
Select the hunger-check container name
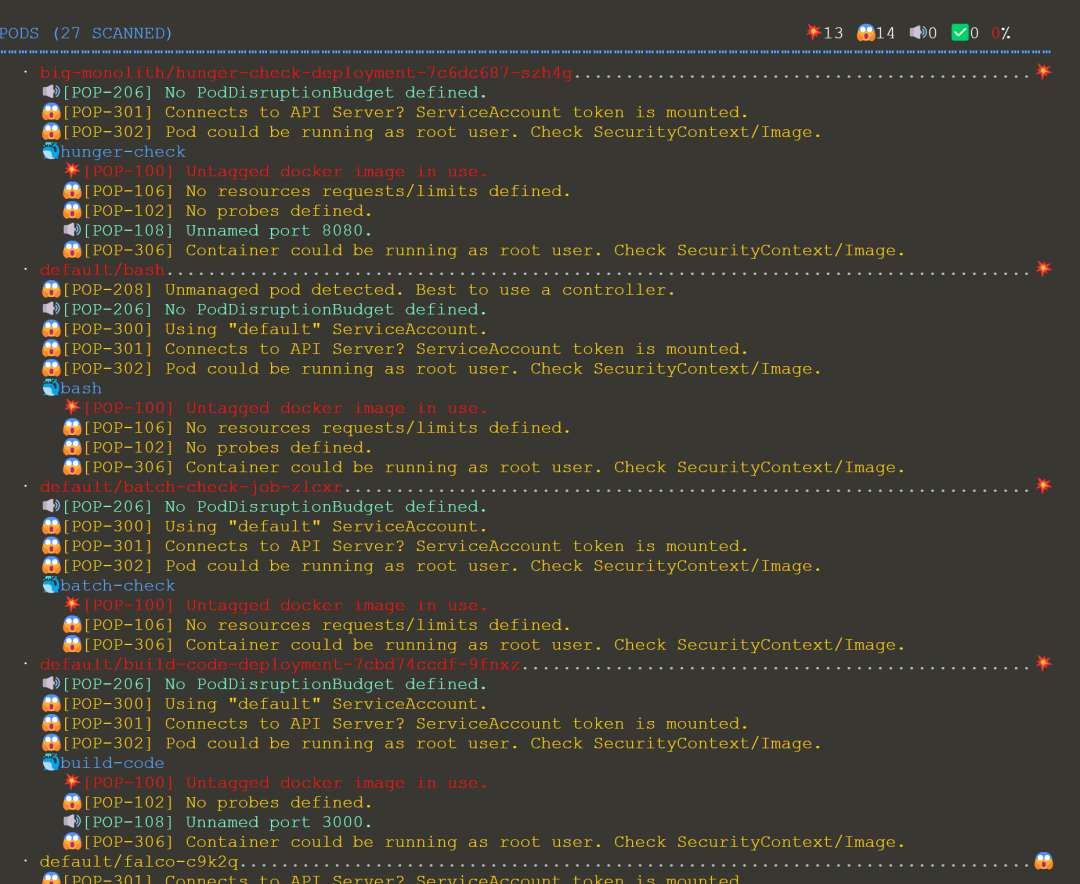123,152
